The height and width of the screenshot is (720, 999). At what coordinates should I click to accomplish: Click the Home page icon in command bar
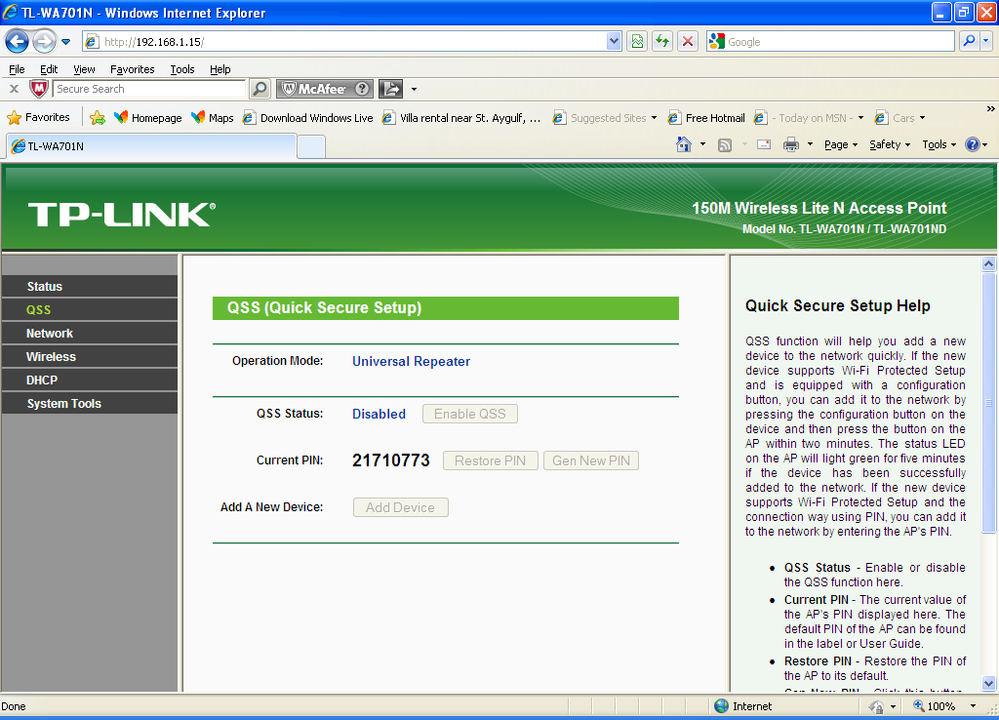(684, 145)
